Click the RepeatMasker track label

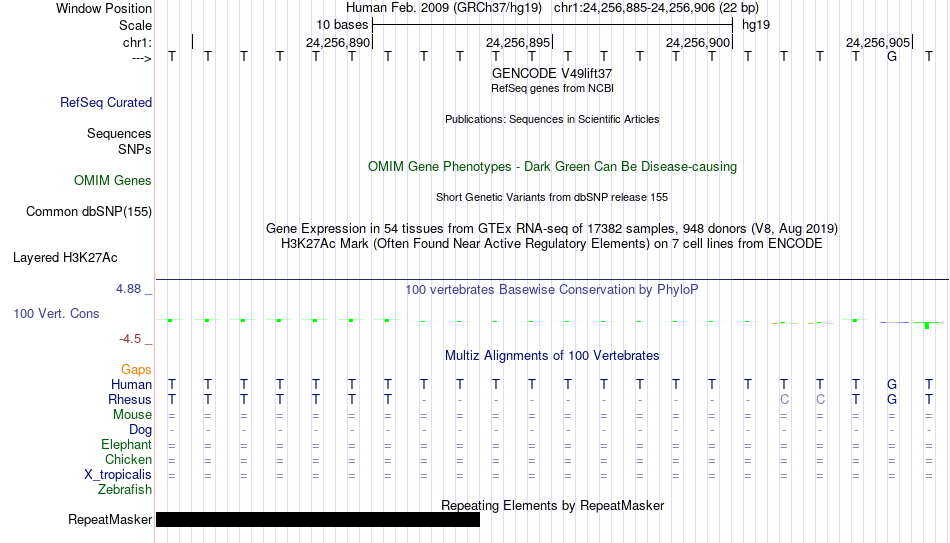pyautogui.click(x=110, y=519)
